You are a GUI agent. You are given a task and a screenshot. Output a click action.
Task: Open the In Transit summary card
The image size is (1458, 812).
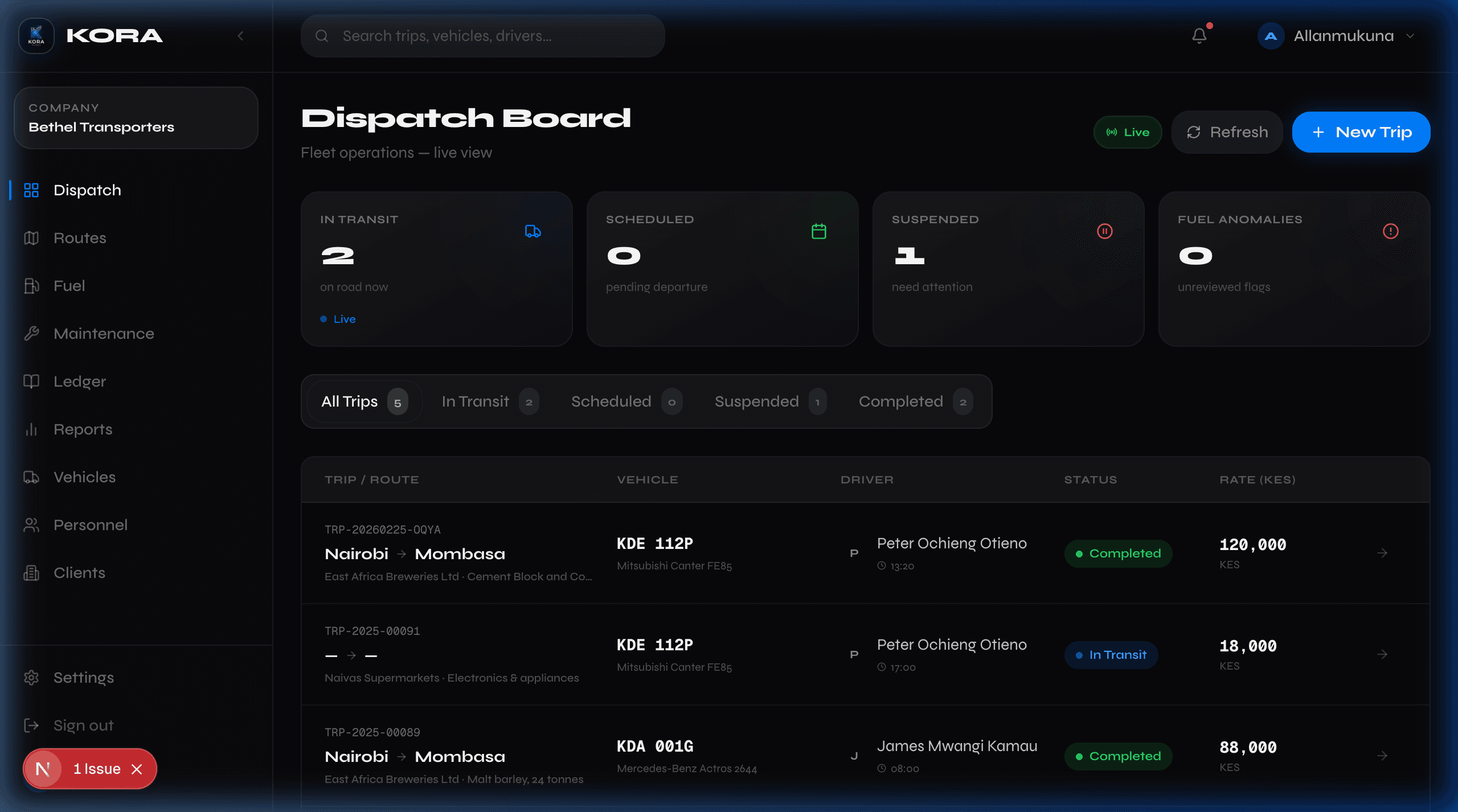437,269
